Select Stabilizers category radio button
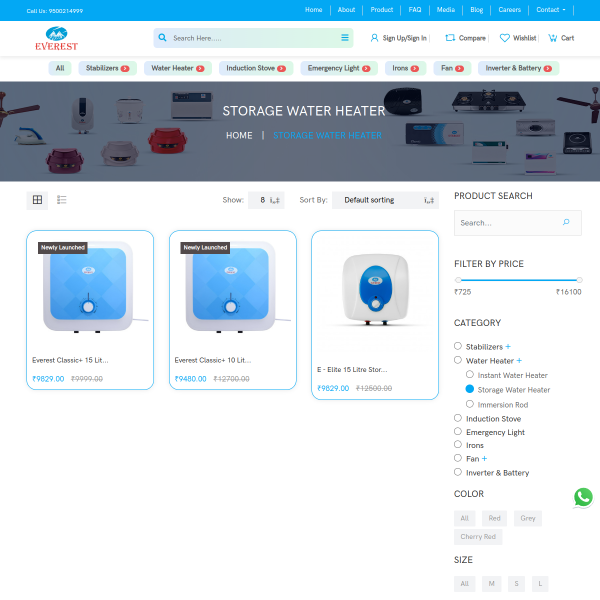Screen dimensions: 600x600 [x=458, y=346]
